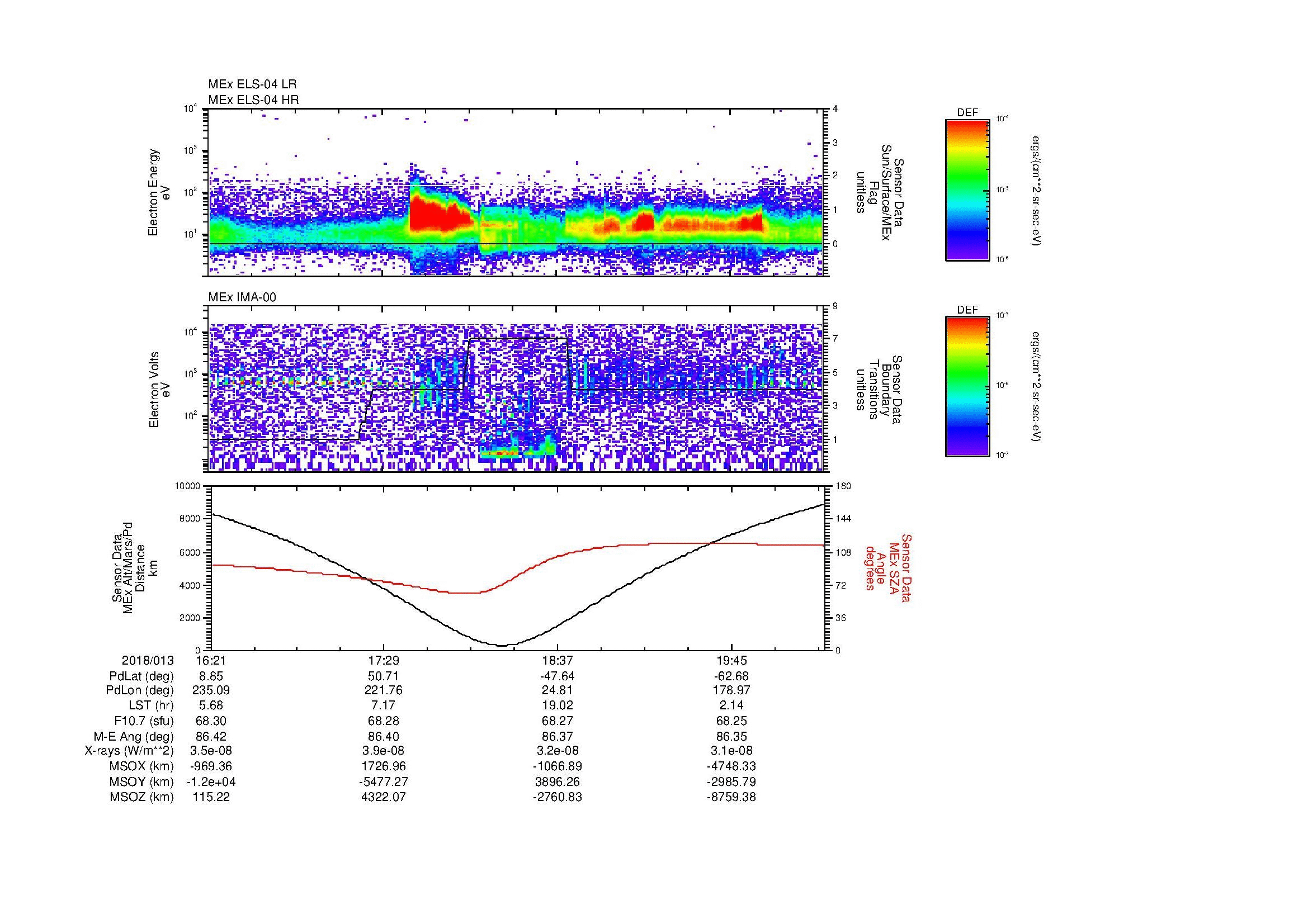
Task: Click the PdLon value '235.09'
Action: [x=210, y=690]
